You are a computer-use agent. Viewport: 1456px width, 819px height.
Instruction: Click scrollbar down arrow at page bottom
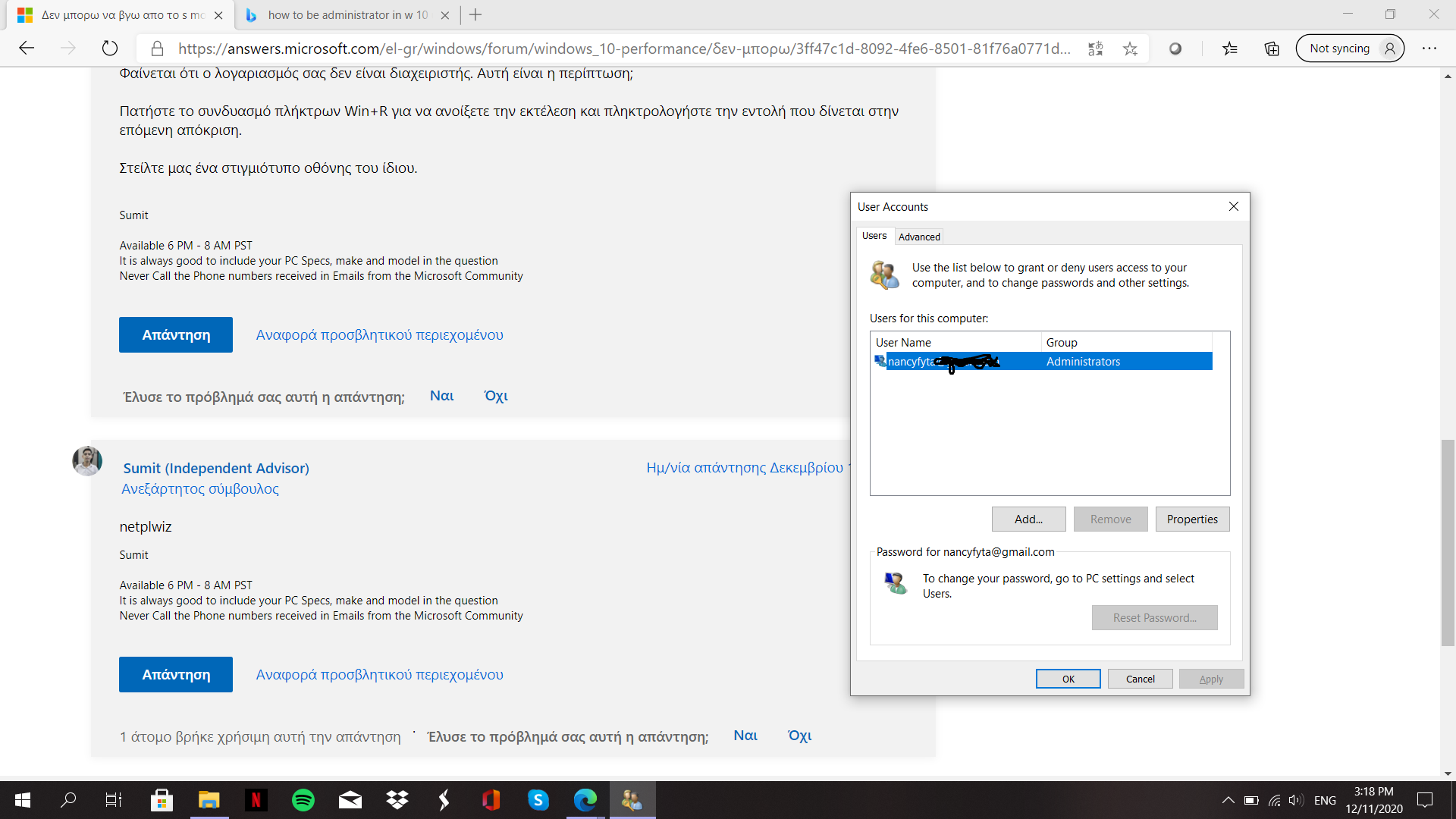pos(1448,773)
